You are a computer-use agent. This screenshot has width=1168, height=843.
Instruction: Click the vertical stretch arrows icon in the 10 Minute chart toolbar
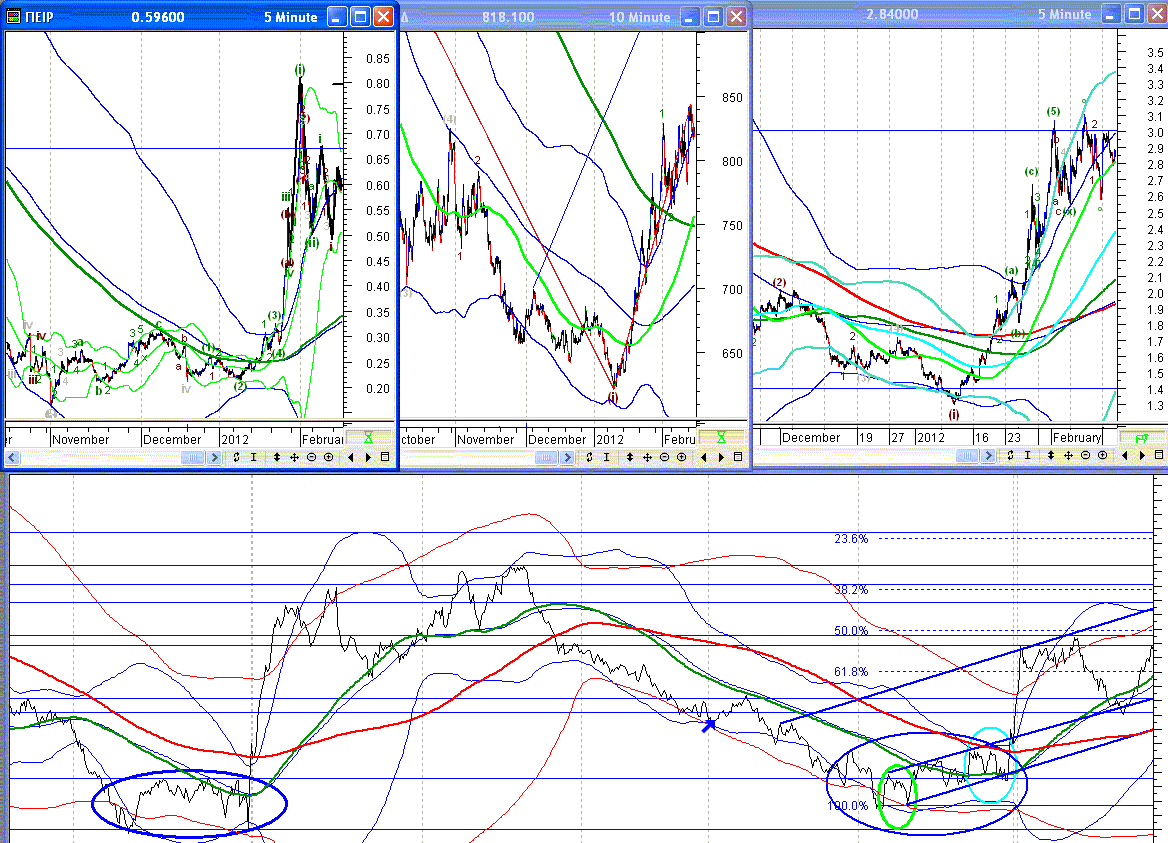[629, 457]
